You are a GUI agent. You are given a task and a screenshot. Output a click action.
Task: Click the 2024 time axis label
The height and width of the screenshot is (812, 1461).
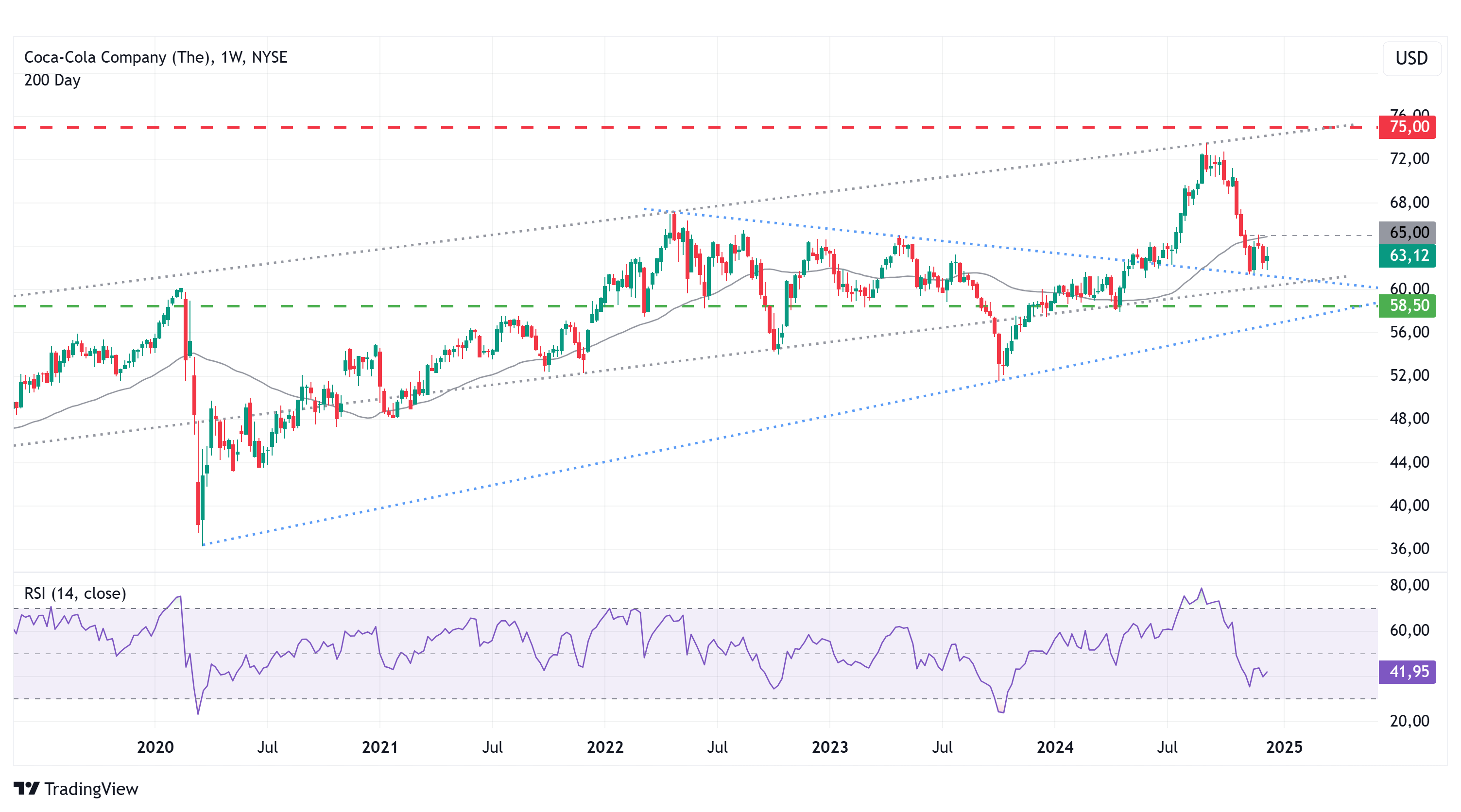tap(1055, 747)
